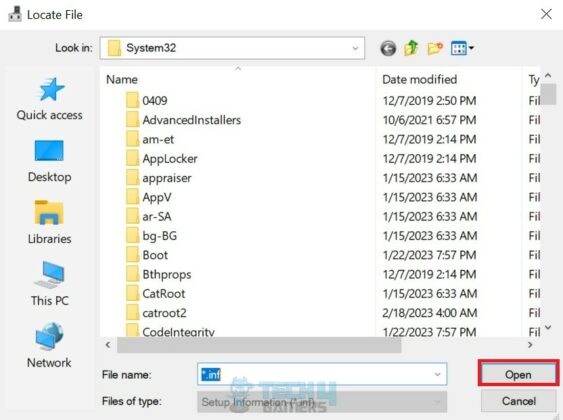Screen dimensions: 563x420
Task: Select the Bthprops folder icon
Action: tap(132, 275)
